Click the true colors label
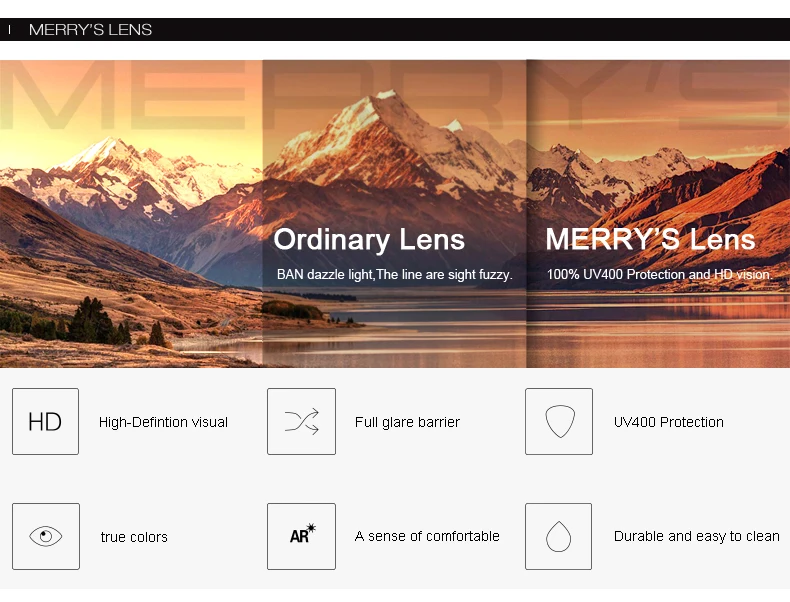Image resolution: width=790 pixels, height=602 pixels. (134, 537)
